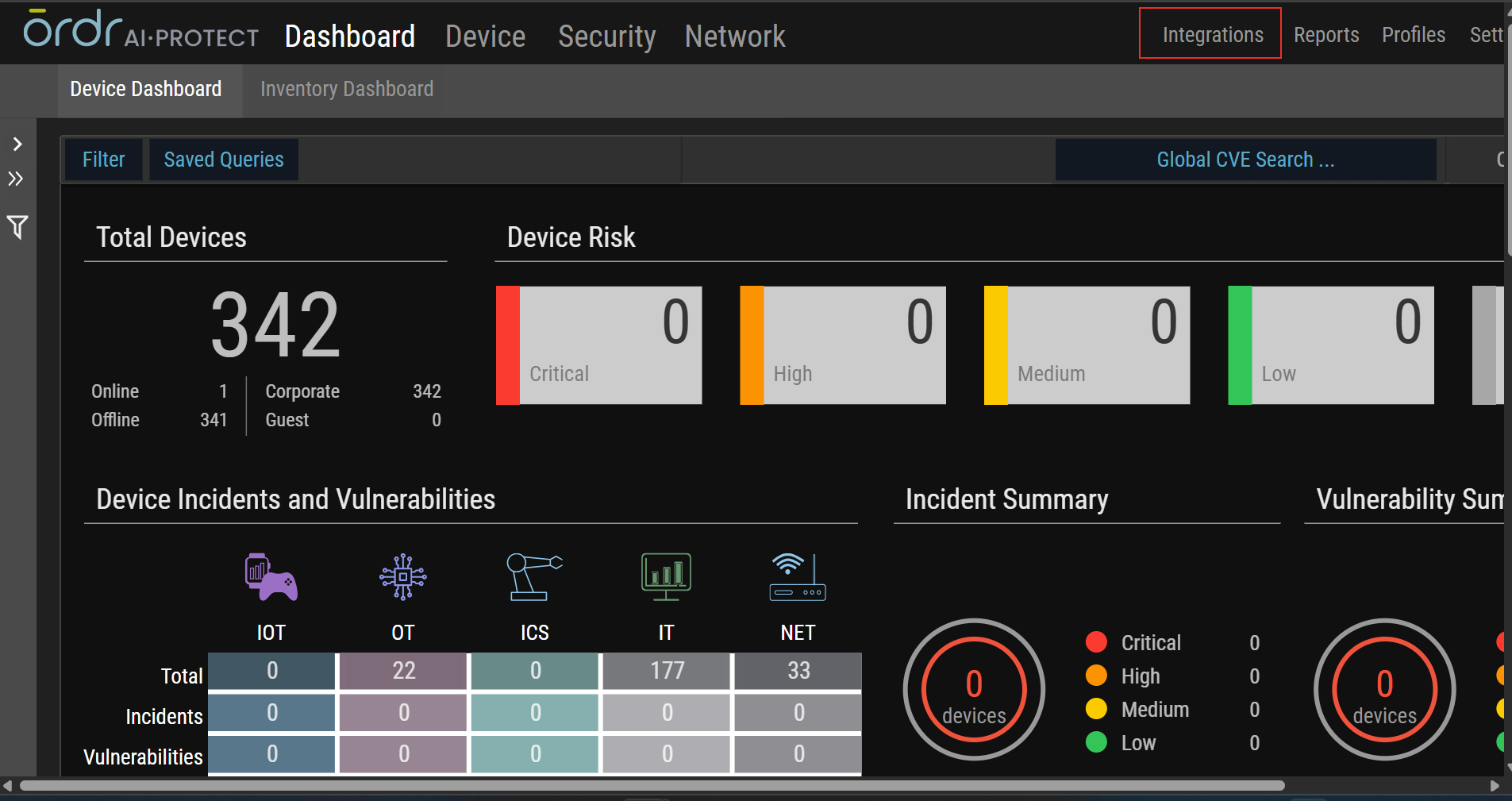
Task: Click the OT chip icon
Action: tap(402, 577)
